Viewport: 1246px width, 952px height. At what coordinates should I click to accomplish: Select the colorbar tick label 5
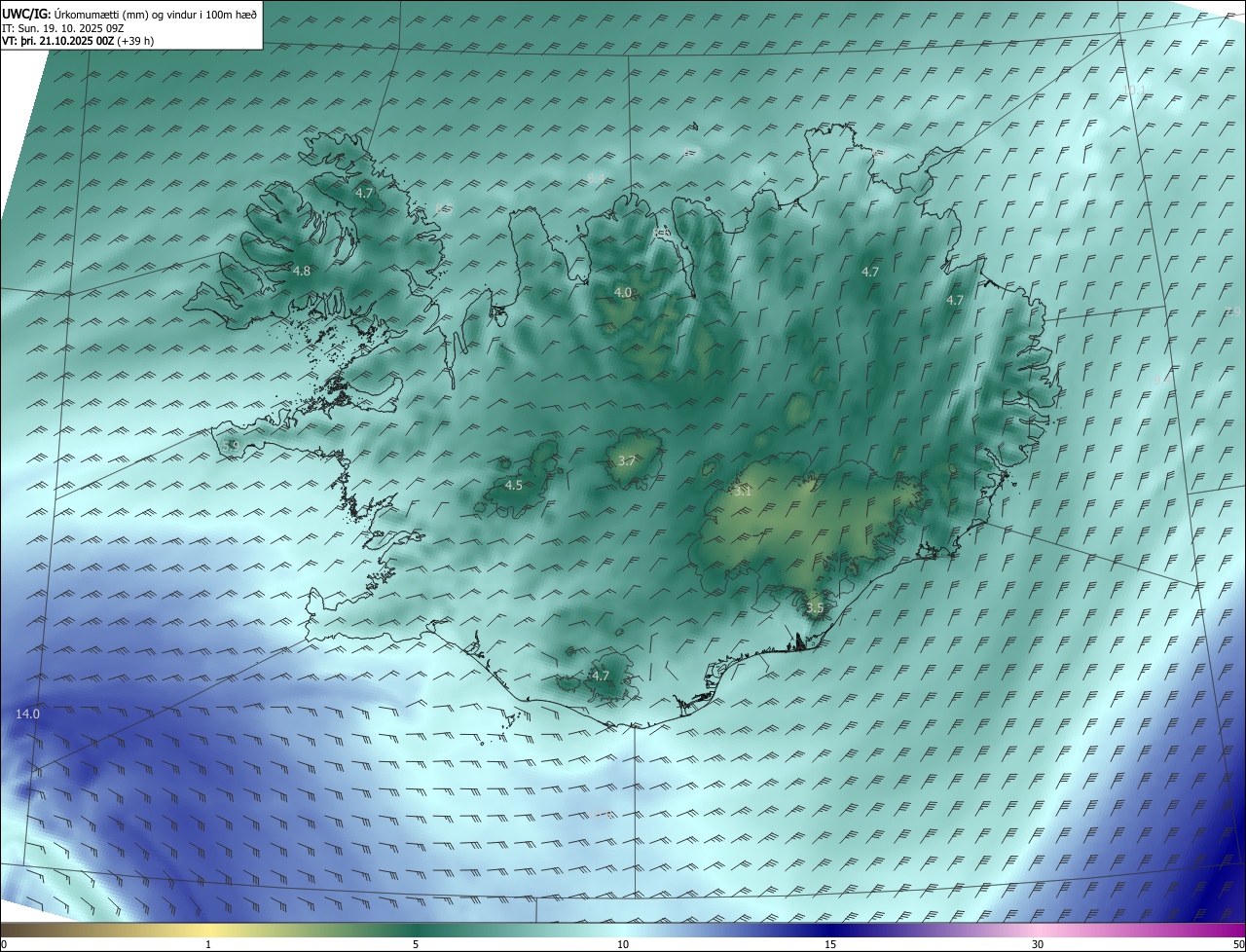416,944
